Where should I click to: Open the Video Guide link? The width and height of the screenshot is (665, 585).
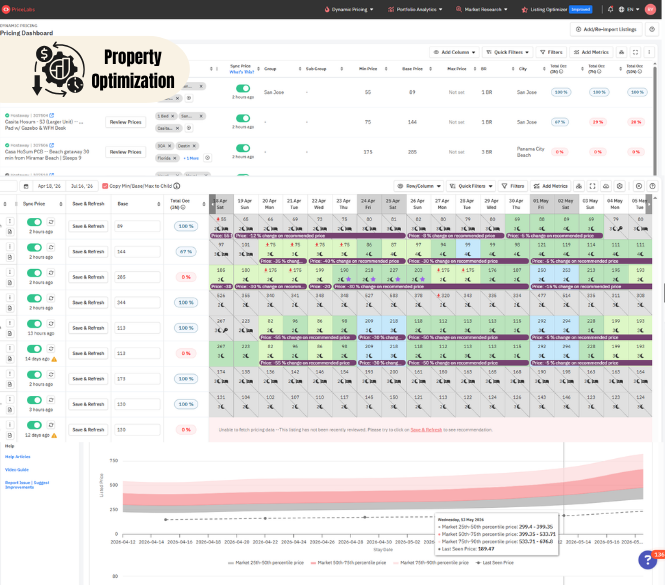click(17, 470)
